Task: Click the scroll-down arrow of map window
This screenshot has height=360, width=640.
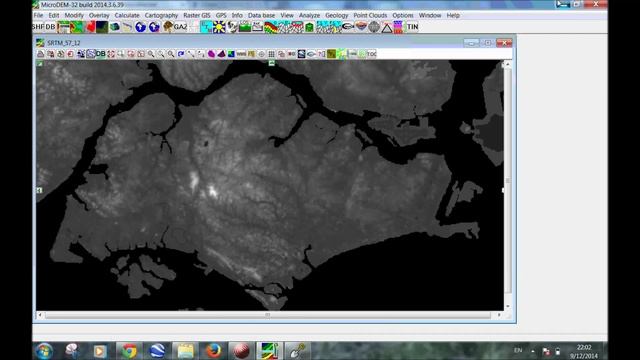Action: tap(508, 307)
